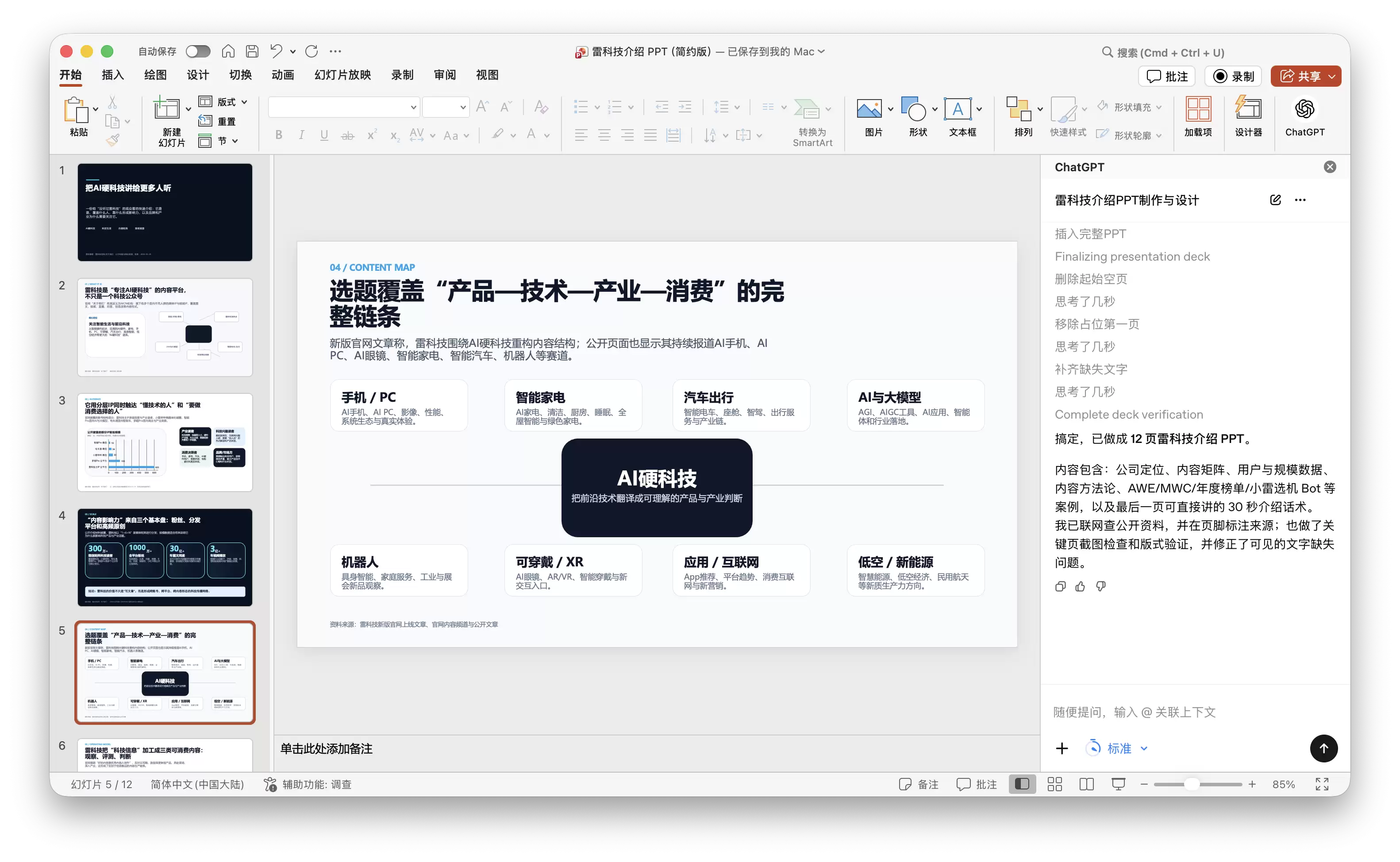This screenshot has height=862, width=1400.
Task: Send the ChatGPT message with arrow button
Action: point(1323,748)
